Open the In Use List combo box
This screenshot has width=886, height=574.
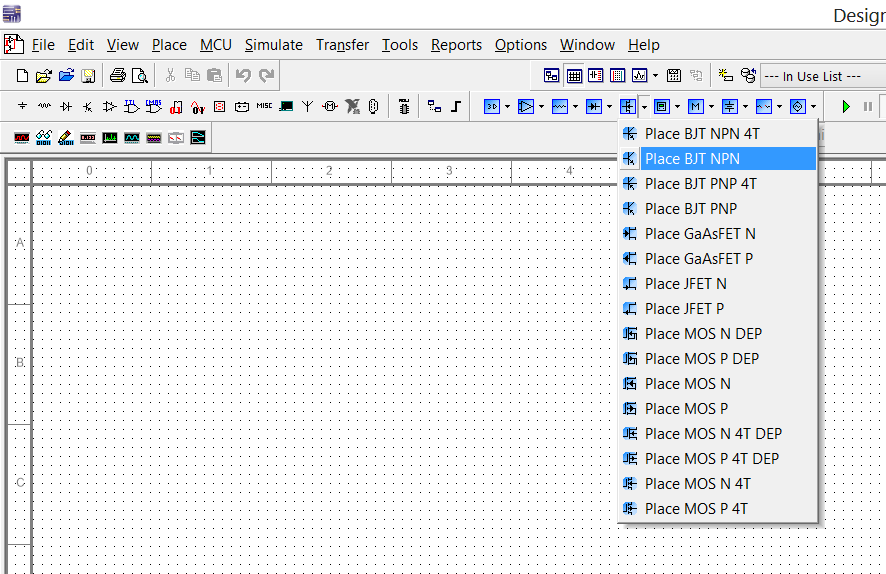point(823,76)
